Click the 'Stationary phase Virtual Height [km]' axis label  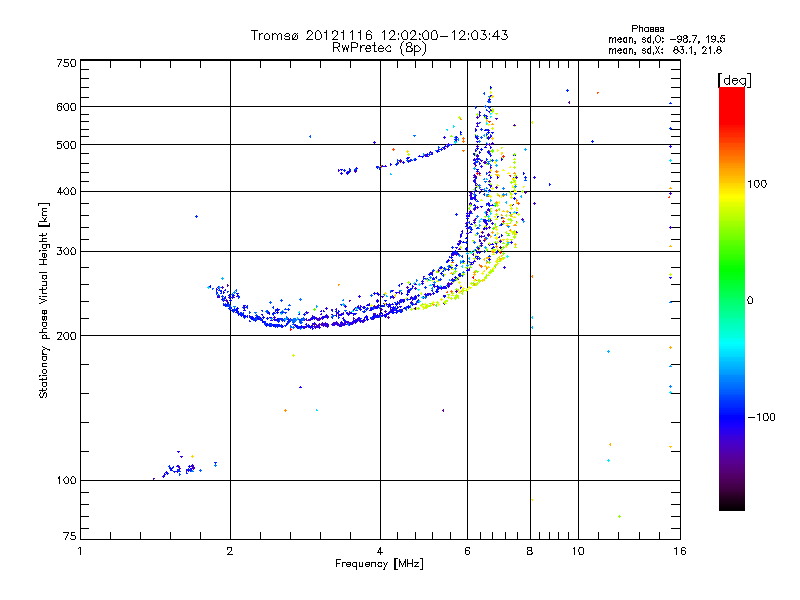[43, 301]
